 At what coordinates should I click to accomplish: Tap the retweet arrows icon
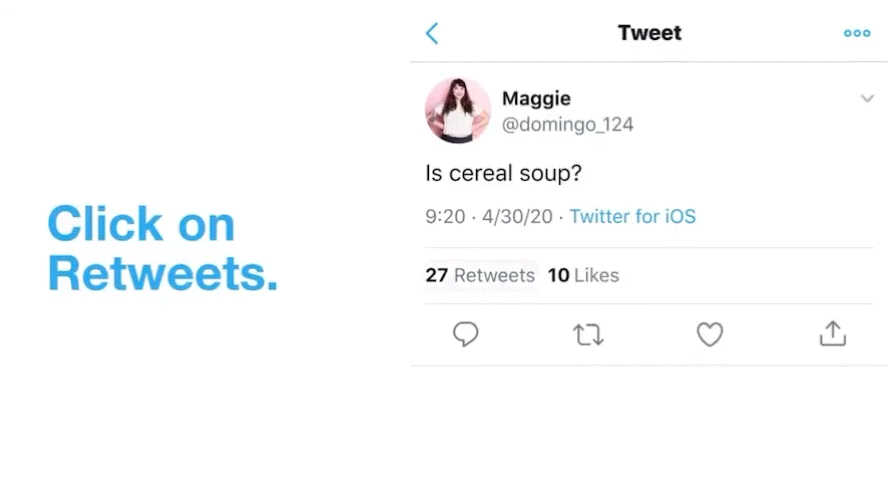coord(588,334)
